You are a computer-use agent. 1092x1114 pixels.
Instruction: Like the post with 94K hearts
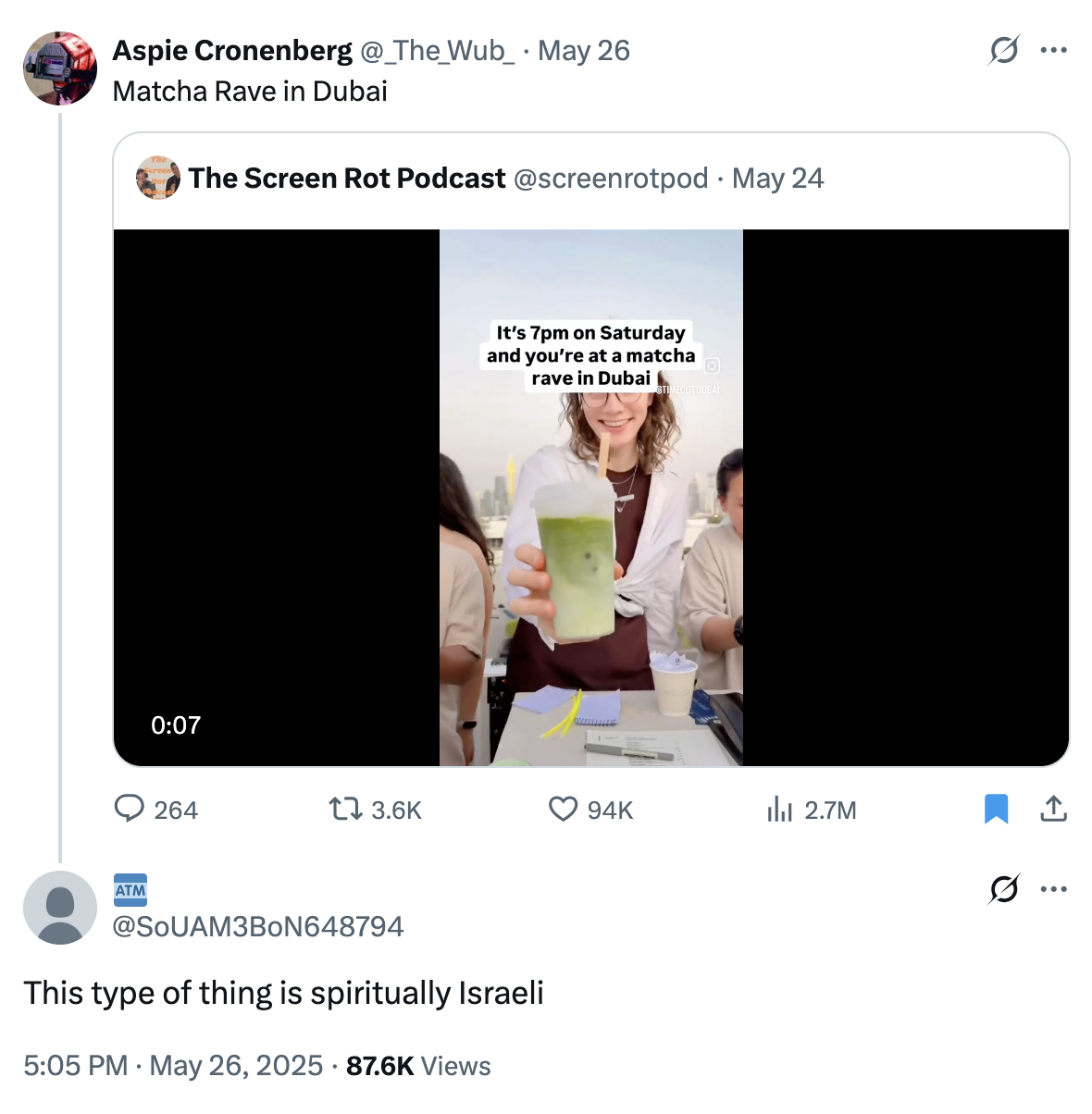pyautogui.click(x=563, y=810)
